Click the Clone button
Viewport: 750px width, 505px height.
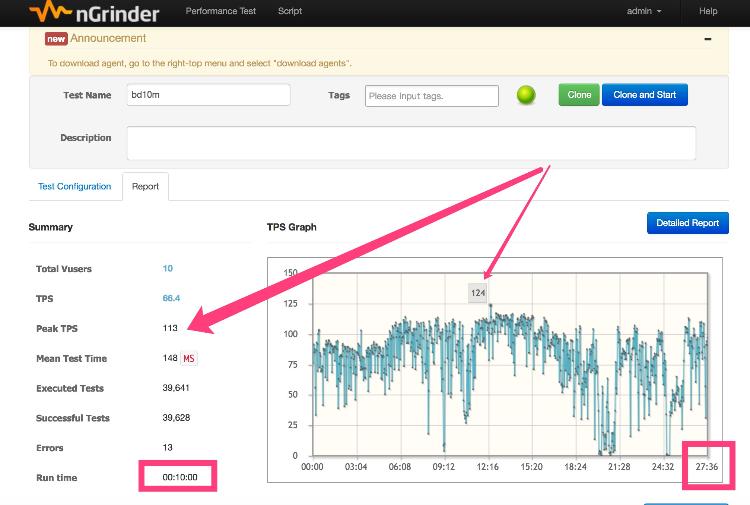pyautogui.click(x=579, y=95)
